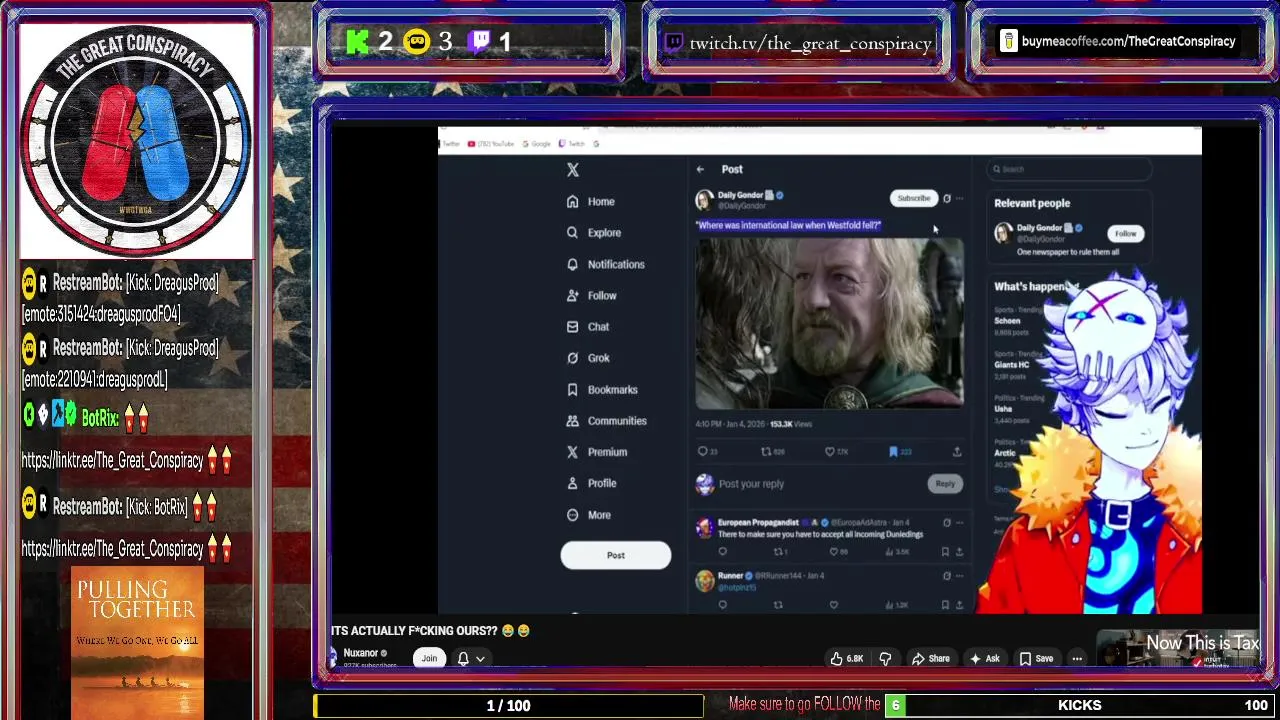The width and height of the screenshot is (1280, 720).
Task: Subscribe to Daily Gondor
Action: (x=913, y=198)
